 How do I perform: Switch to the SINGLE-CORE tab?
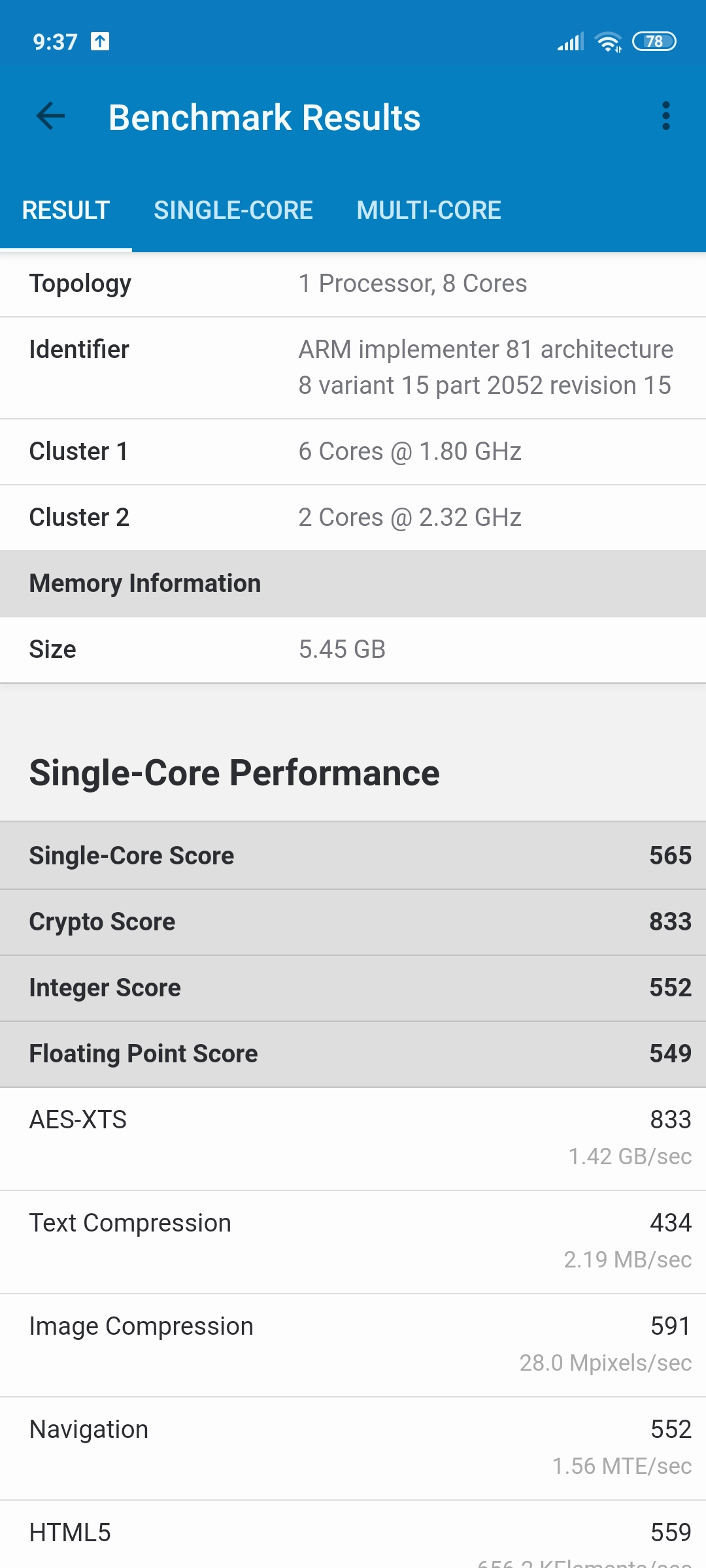pyautogui.click(x=233, y=210)
